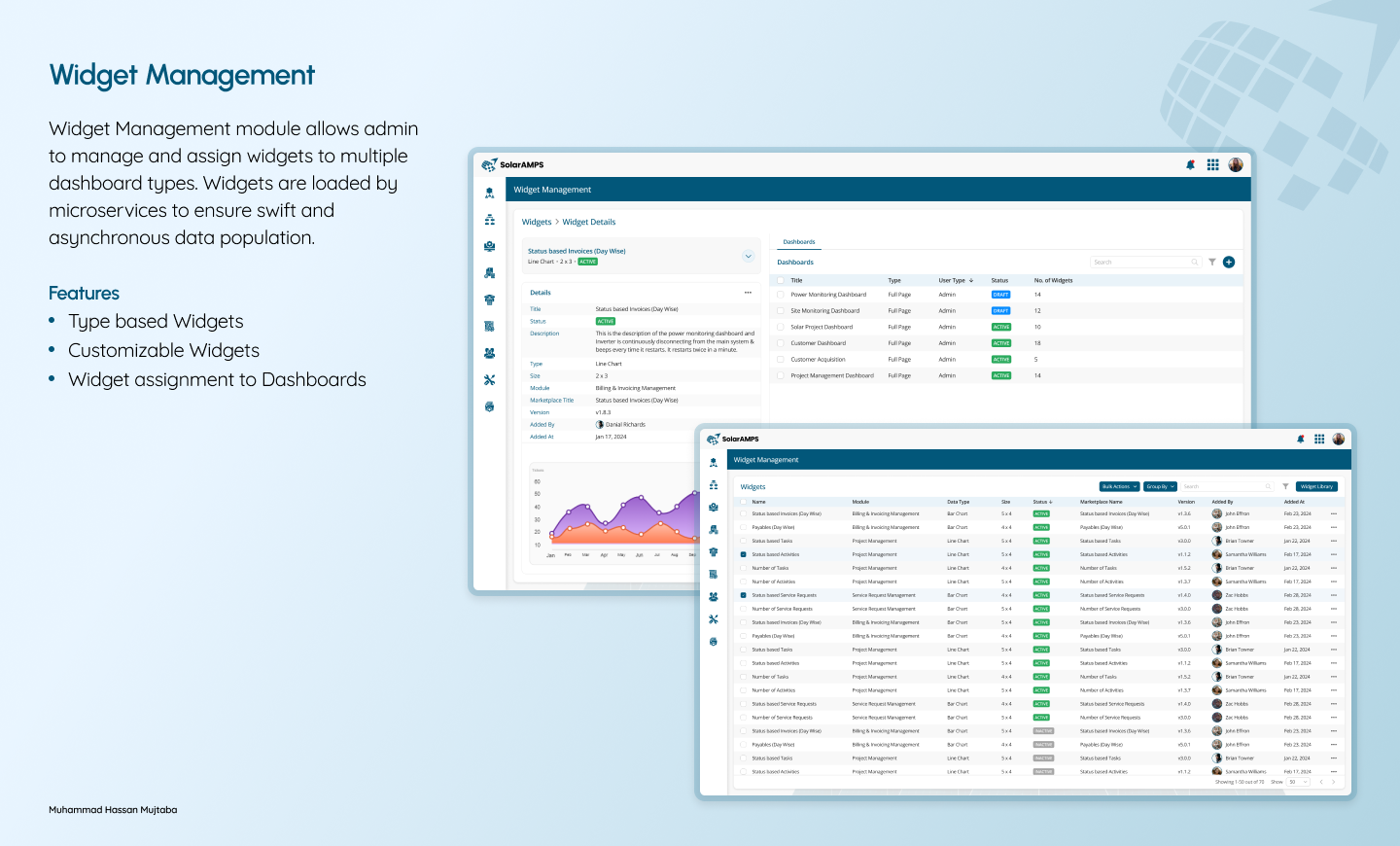
Task: Switch to the Dashboards tab
Action: (799, 242)
